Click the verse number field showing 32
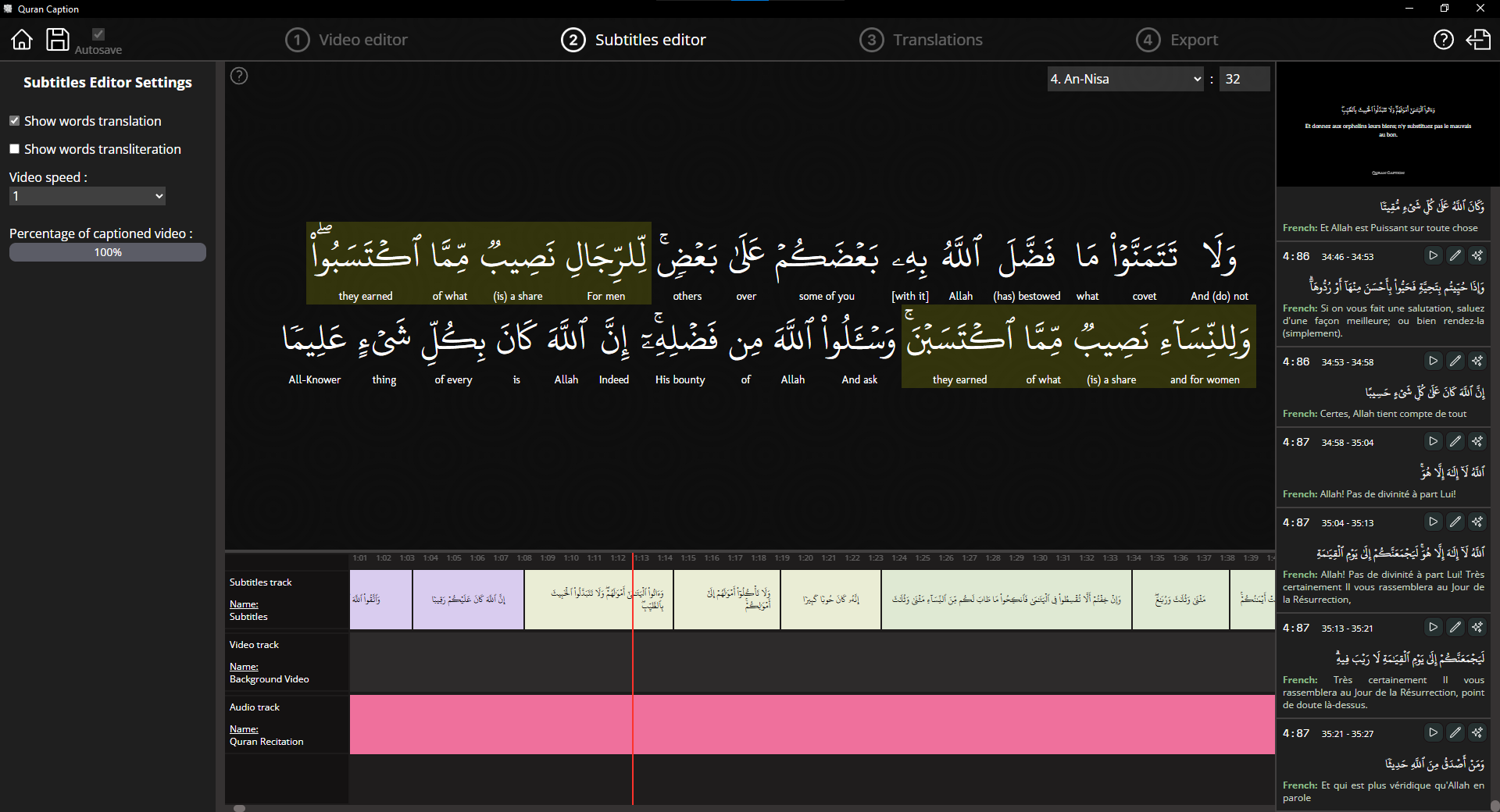This screenshot has width=1500, height=812. click(x=1245, y=79)
